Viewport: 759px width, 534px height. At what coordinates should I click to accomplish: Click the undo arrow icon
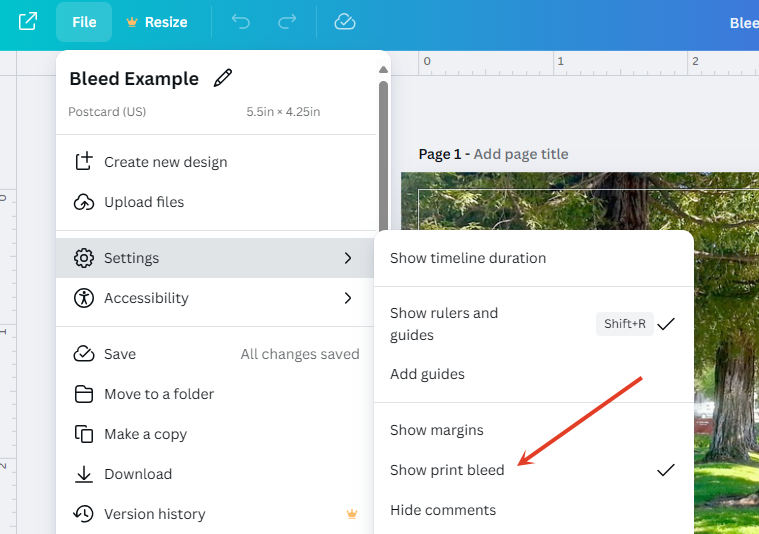241,22
